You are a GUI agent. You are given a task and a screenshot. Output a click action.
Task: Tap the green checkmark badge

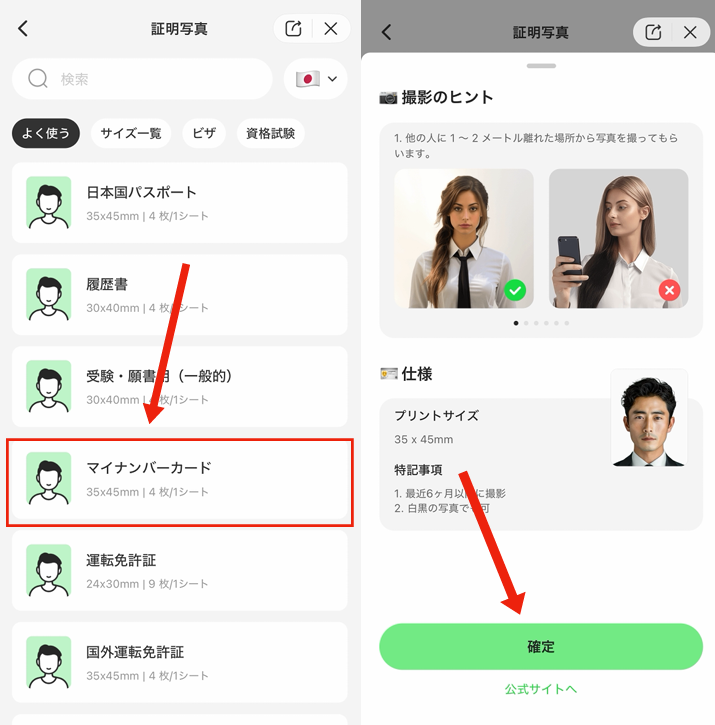[515, 290]
